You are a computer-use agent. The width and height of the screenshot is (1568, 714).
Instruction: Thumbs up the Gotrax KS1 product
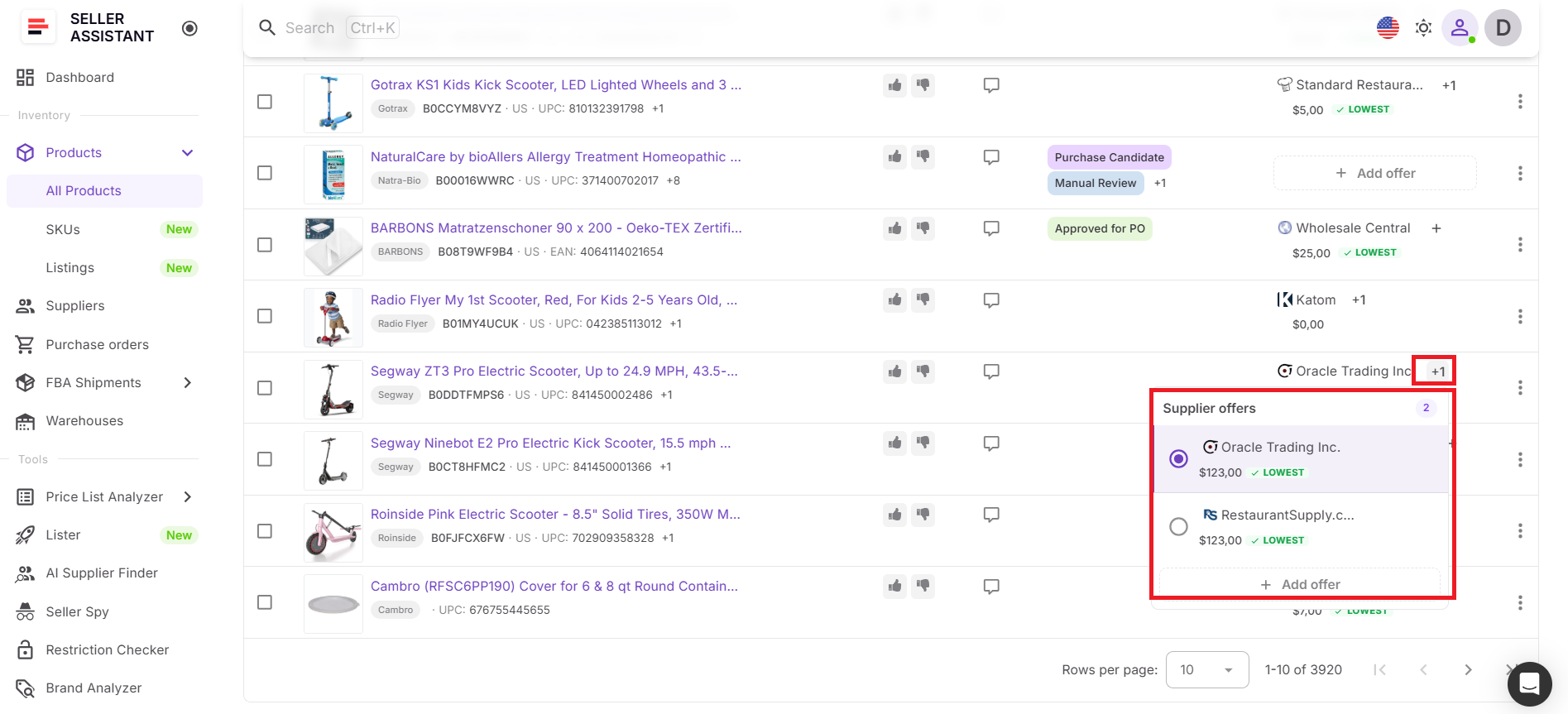tap(895, 85)
